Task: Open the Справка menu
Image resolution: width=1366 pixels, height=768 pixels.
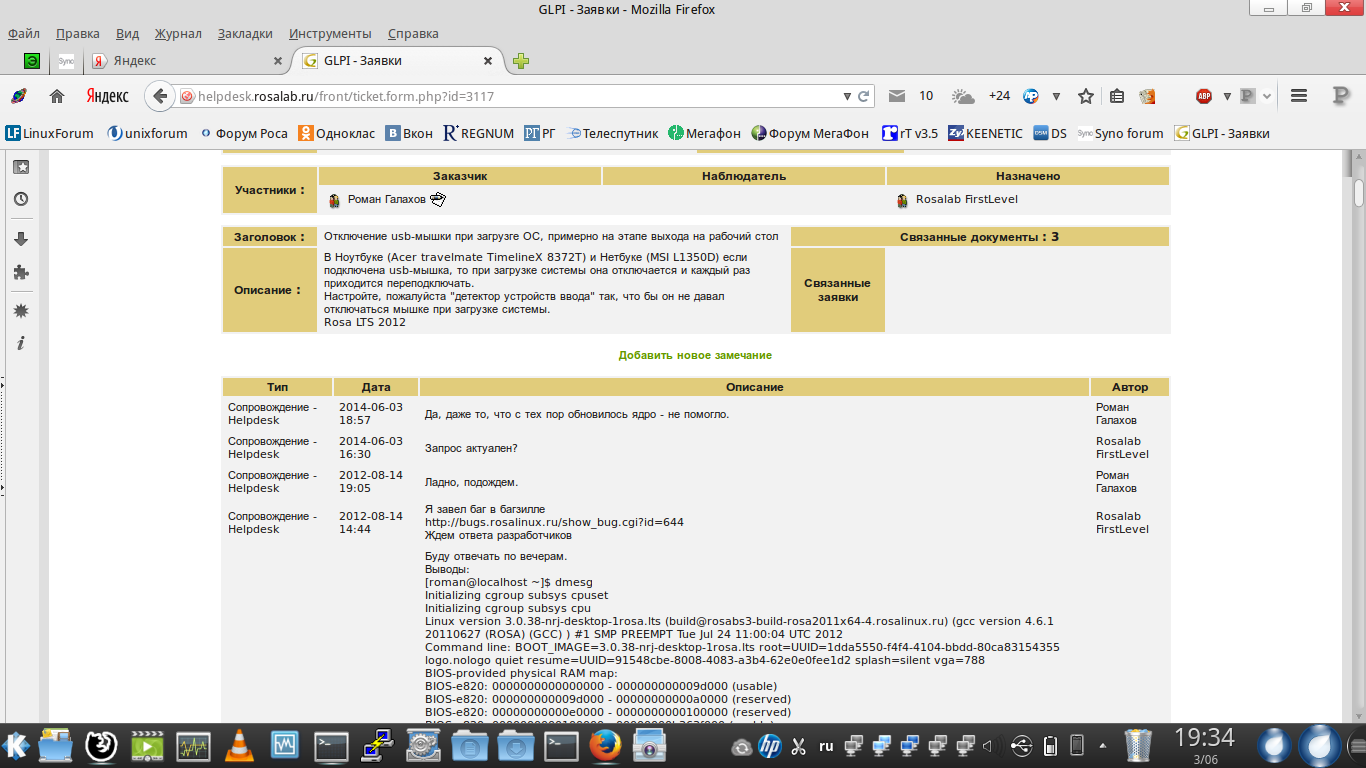Action: pyautogui.click(x=413, y=33)
